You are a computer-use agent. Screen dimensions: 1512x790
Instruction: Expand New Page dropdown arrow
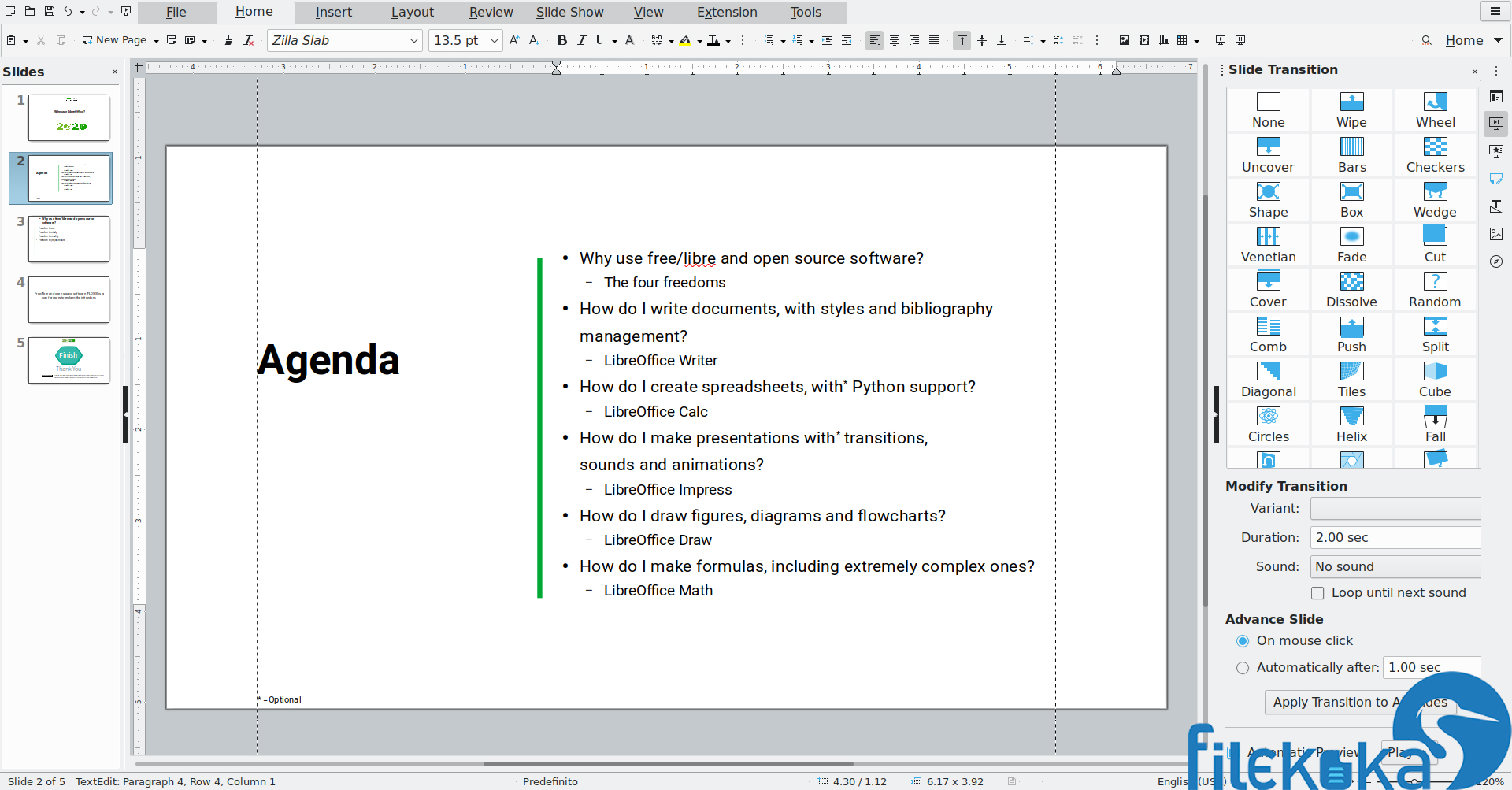[x=156, y=41]
